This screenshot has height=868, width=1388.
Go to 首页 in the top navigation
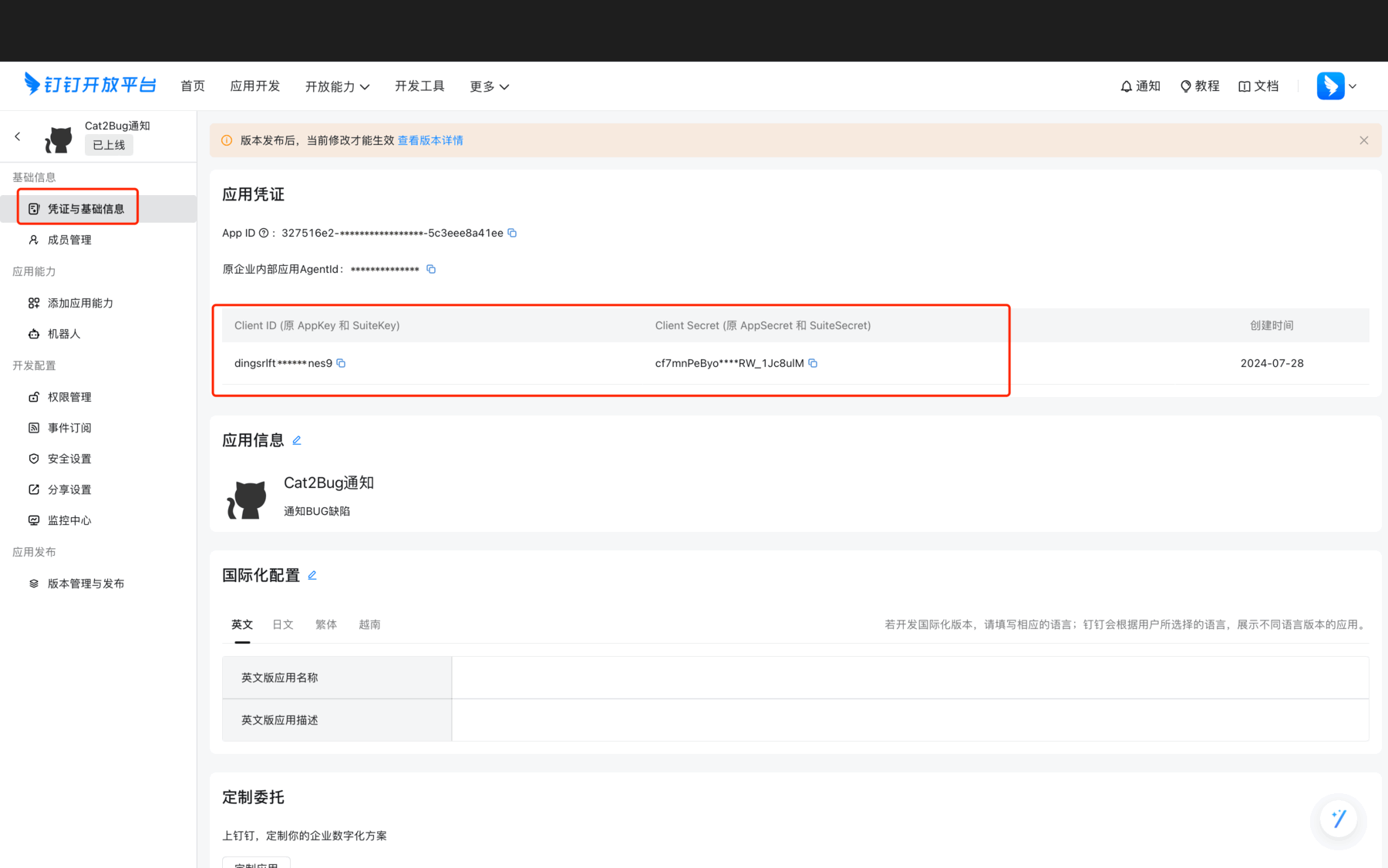coord(192,86)
